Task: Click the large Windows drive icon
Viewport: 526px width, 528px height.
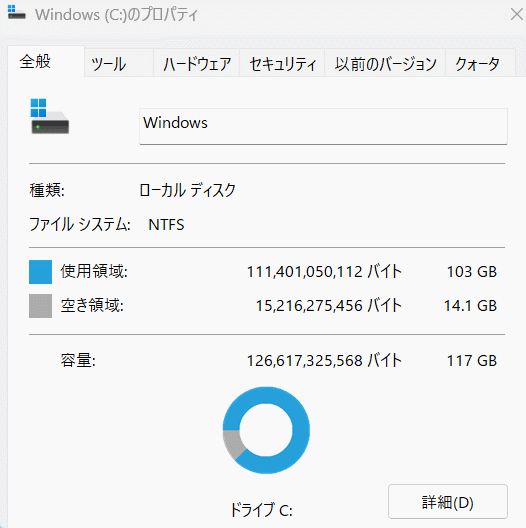Action: pyautogui.click(x=50, y=117)
